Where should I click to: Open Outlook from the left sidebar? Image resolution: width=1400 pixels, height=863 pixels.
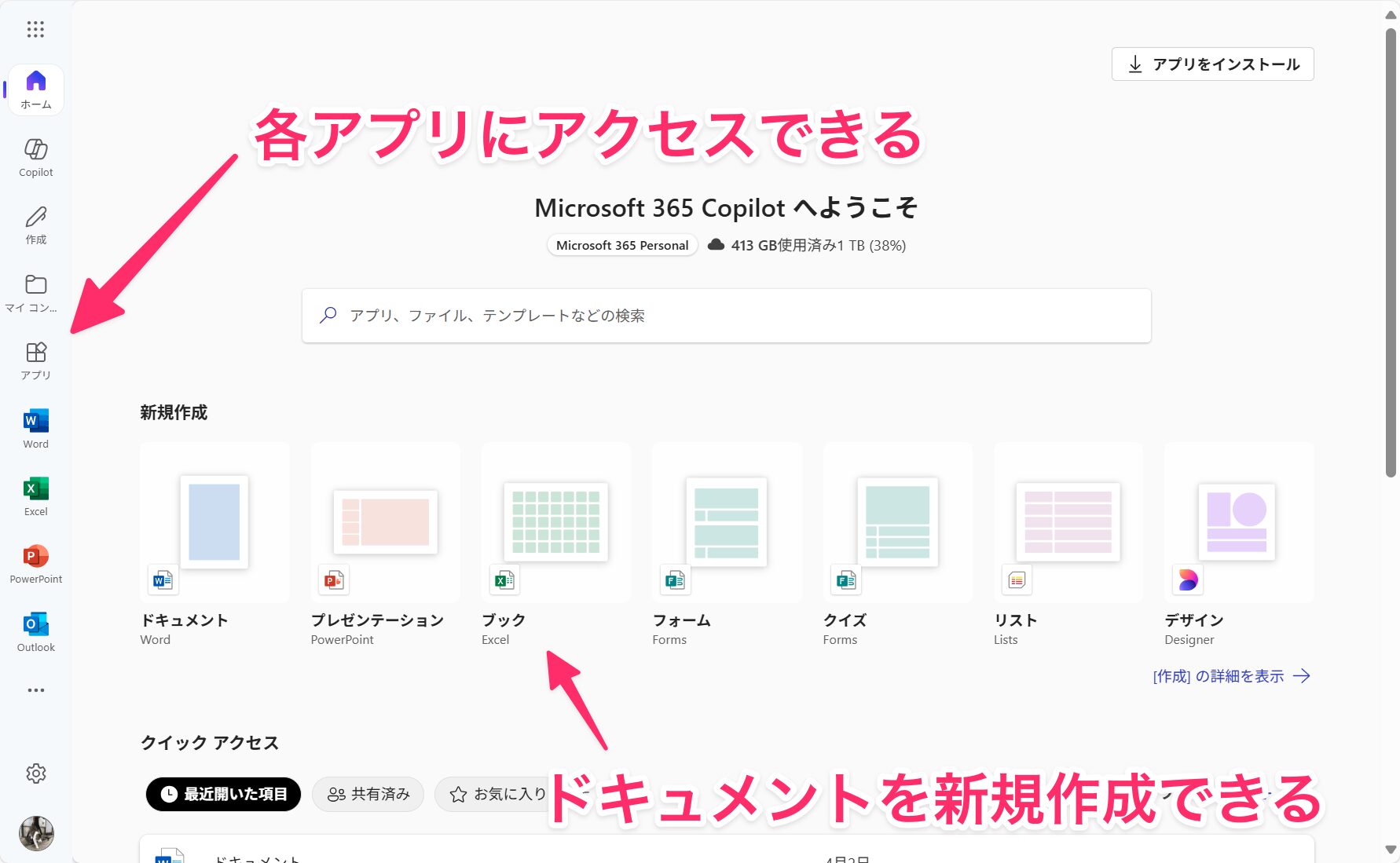35,631
